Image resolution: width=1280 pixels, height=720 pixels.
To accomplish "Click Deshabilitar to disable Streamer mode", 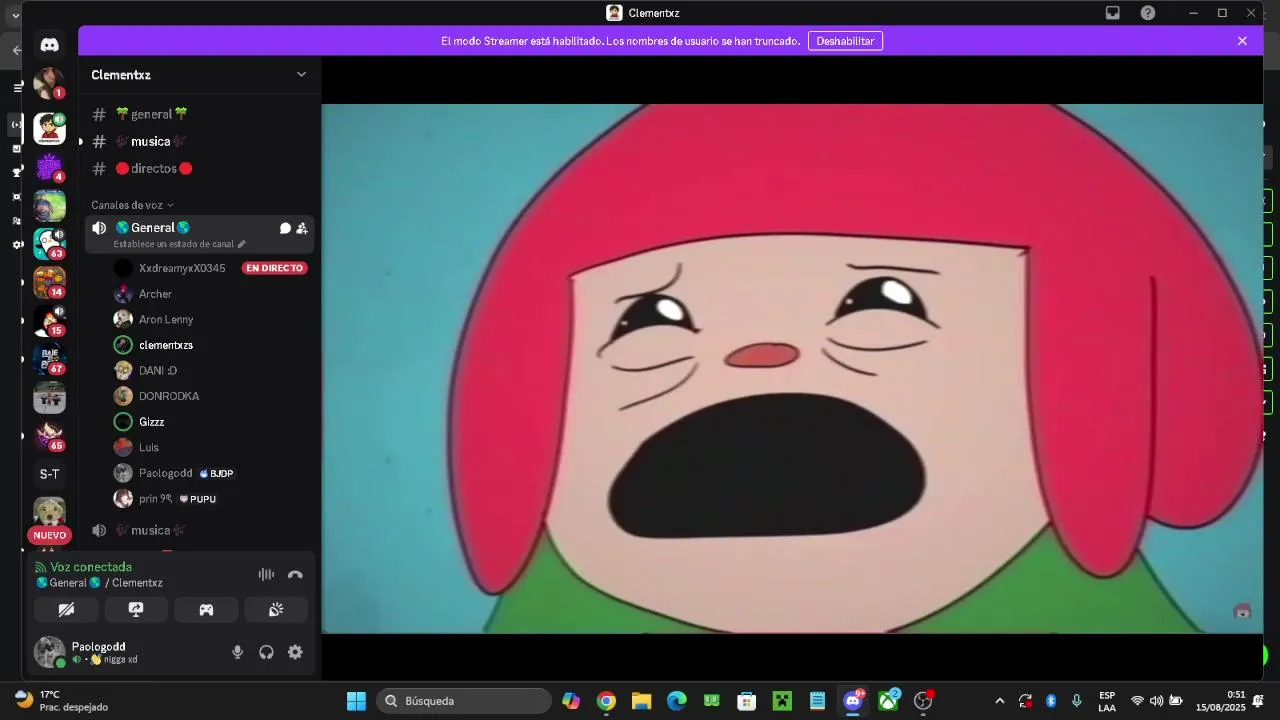I will 845,41.
